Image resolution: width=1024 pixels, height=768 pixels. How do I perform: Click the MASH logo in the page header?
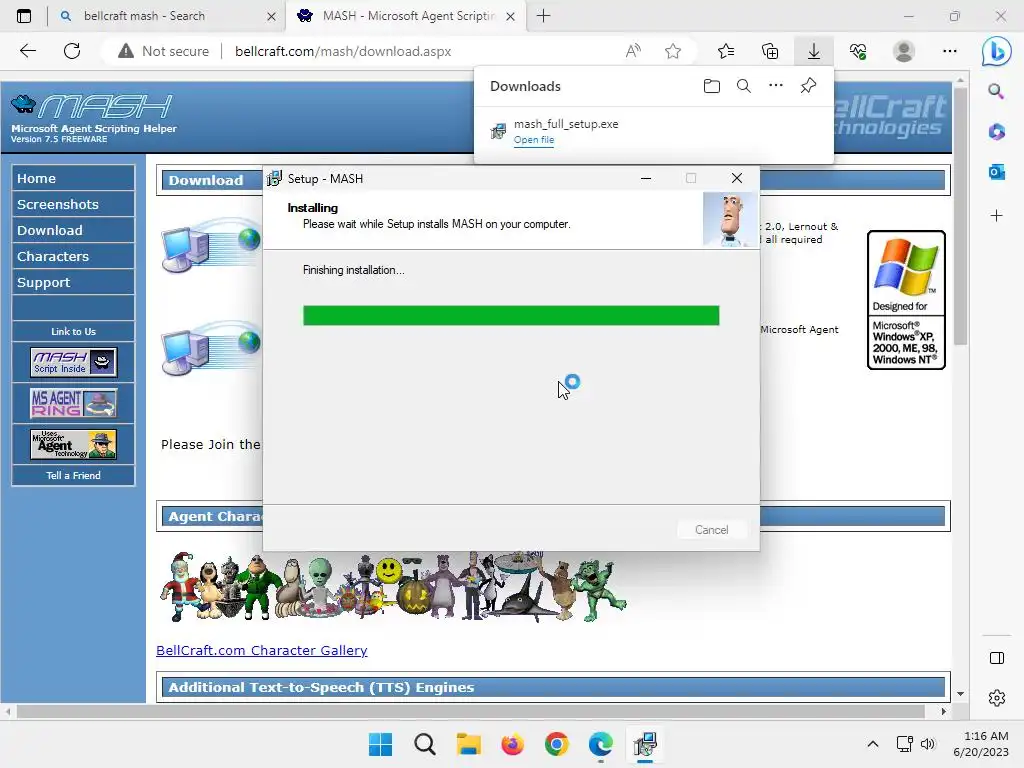(91, 106)
